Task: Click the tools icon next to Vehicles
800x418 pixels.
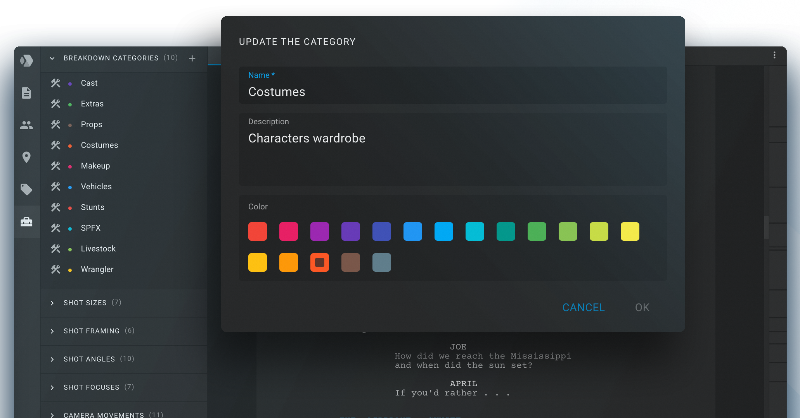Action: click(x=56, y=186)
